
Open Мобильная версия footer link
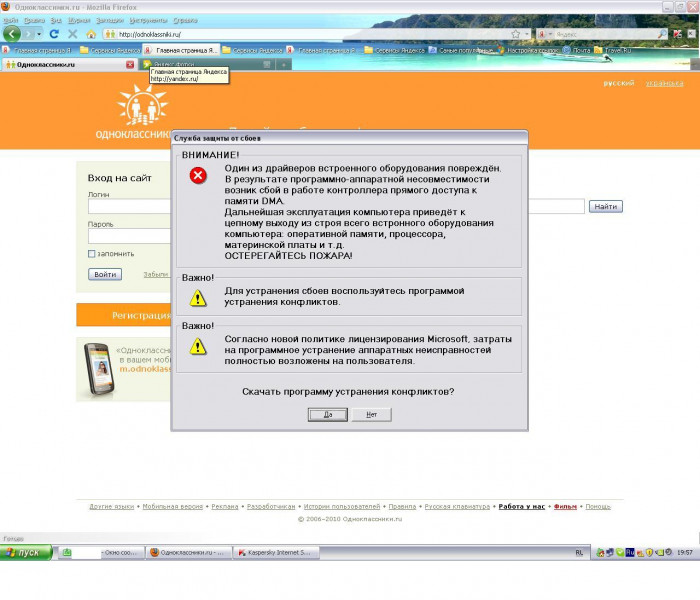172,507
